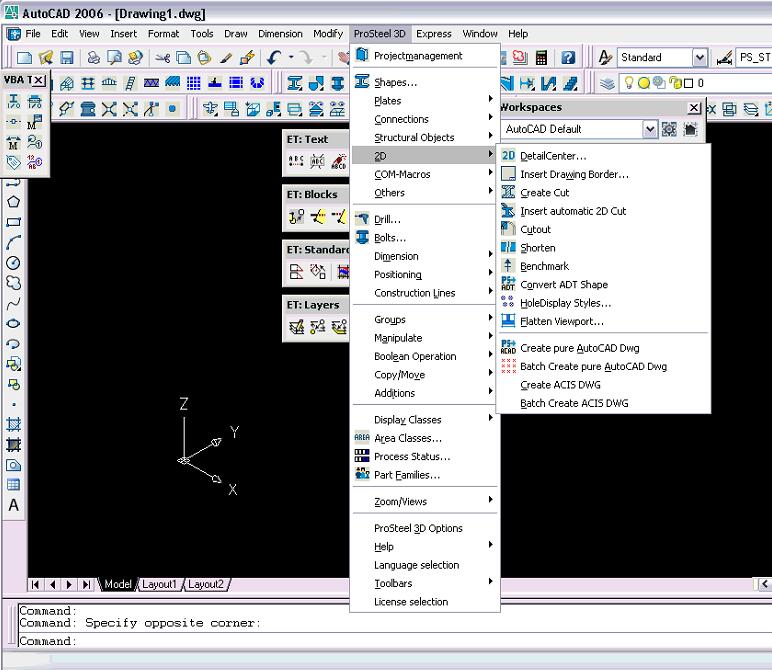Image resolution: width=772 pixels, height=670 pixels.
Task: Expand the Display Classes submenu
Action: coord(425,420)
